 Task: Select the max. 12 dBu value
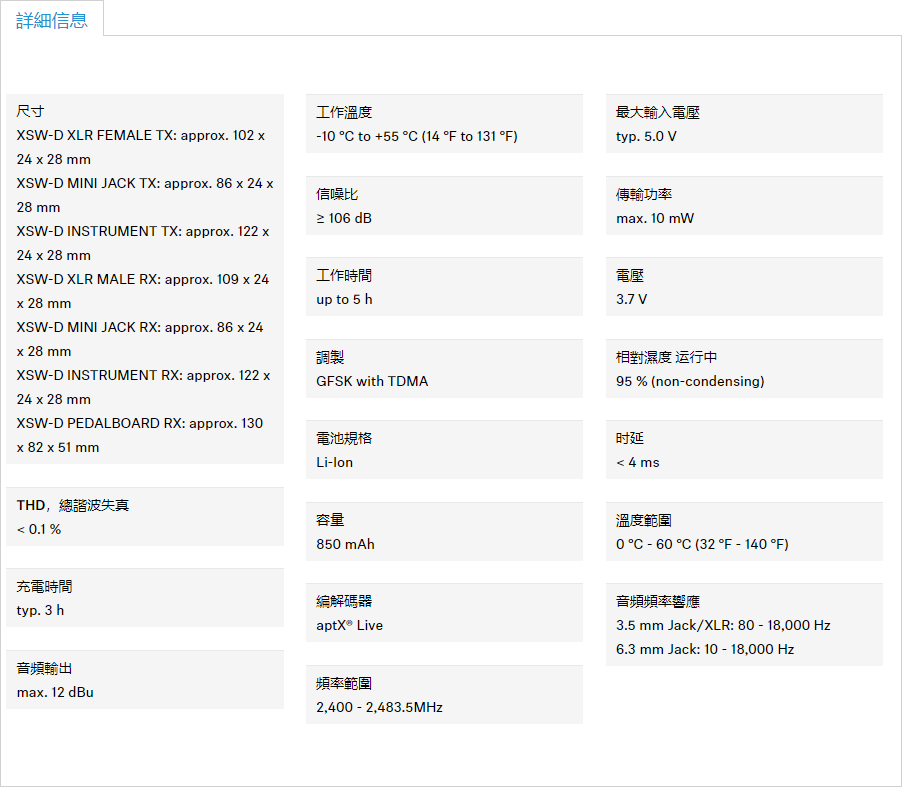click(55, 692)
